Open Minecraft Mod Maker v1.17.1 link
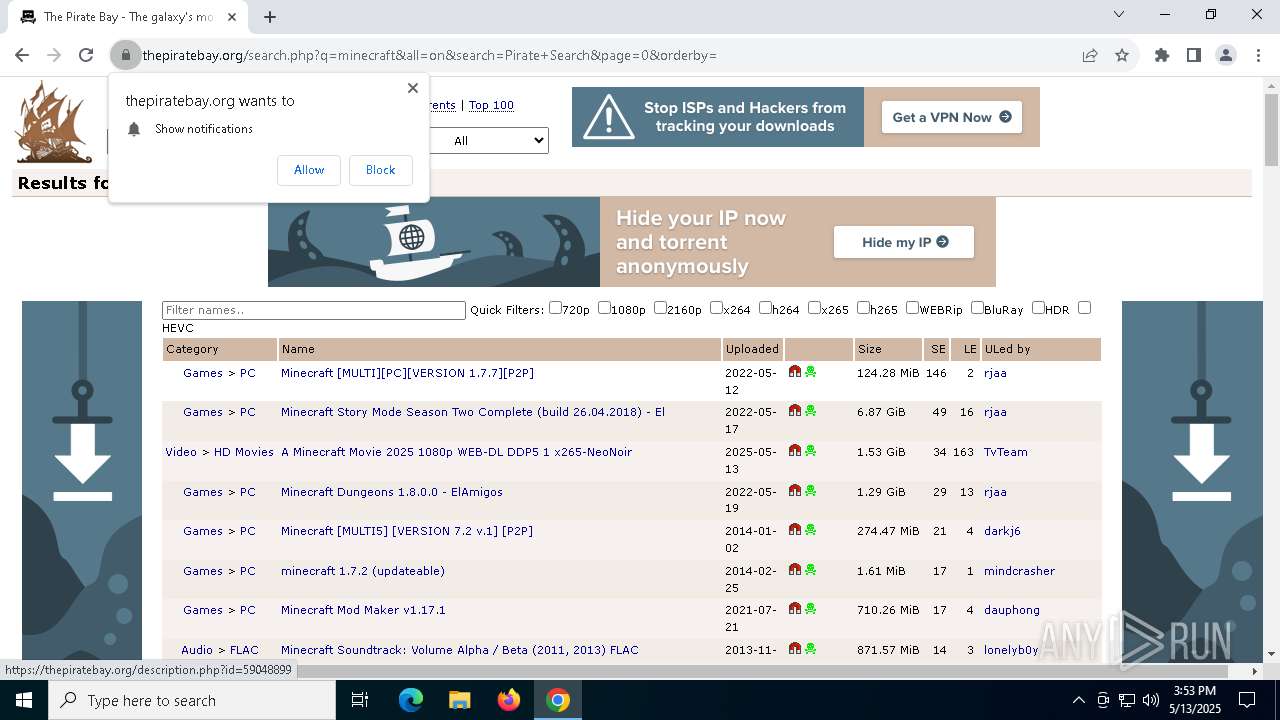The height and width of the screenshot is (720, 1280). (363, 610)
